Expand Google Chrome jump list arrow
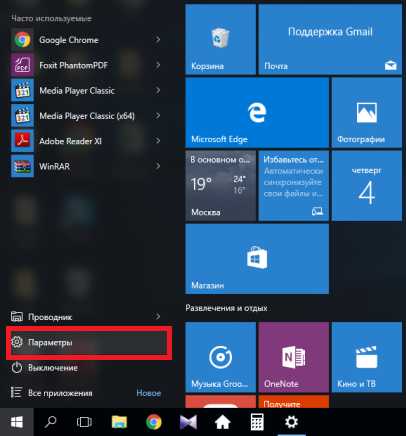The width and height of the screenshot is (406, 436). [x=158, y=40]
